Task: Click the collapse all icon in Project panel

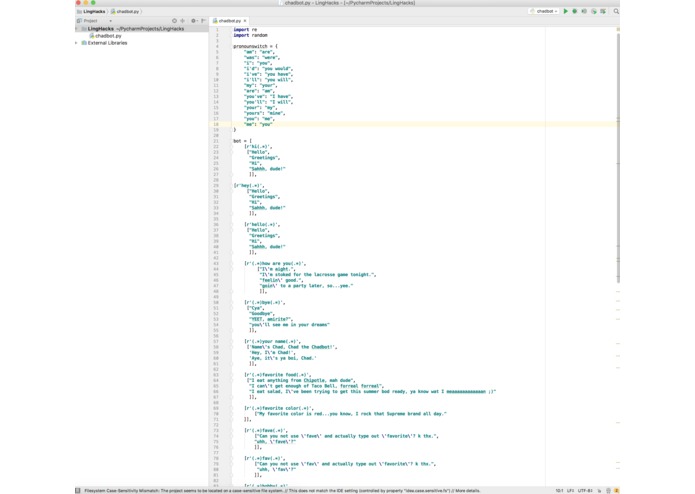Action: coord(182,21)
